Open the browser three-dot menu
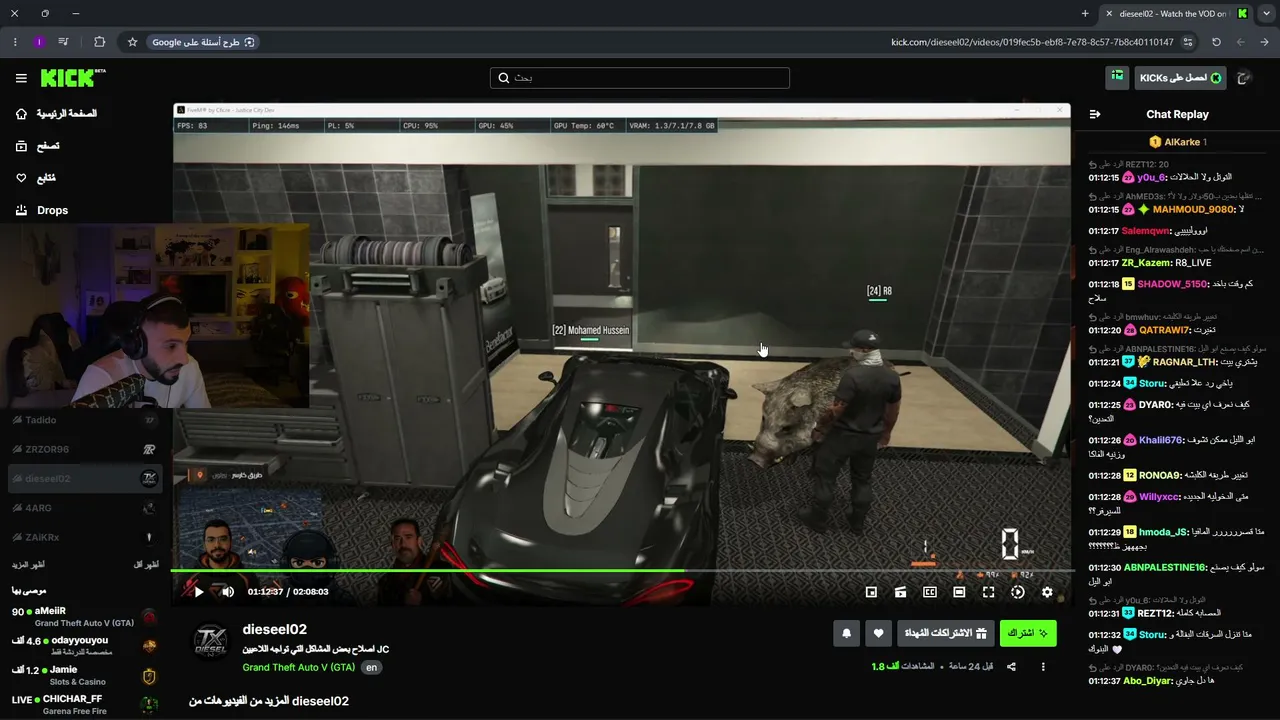This screenshot has width=1280, height=720. tap(15, 42)
